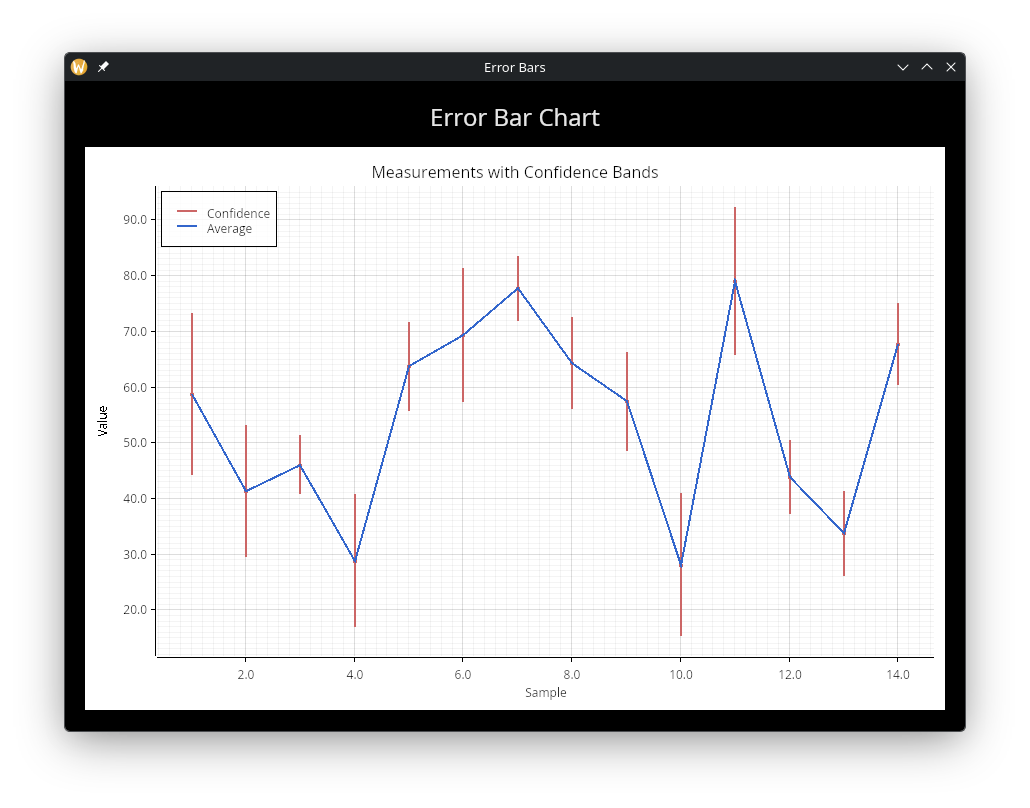
Task: Click the Sample axis label
Action: 546,692
